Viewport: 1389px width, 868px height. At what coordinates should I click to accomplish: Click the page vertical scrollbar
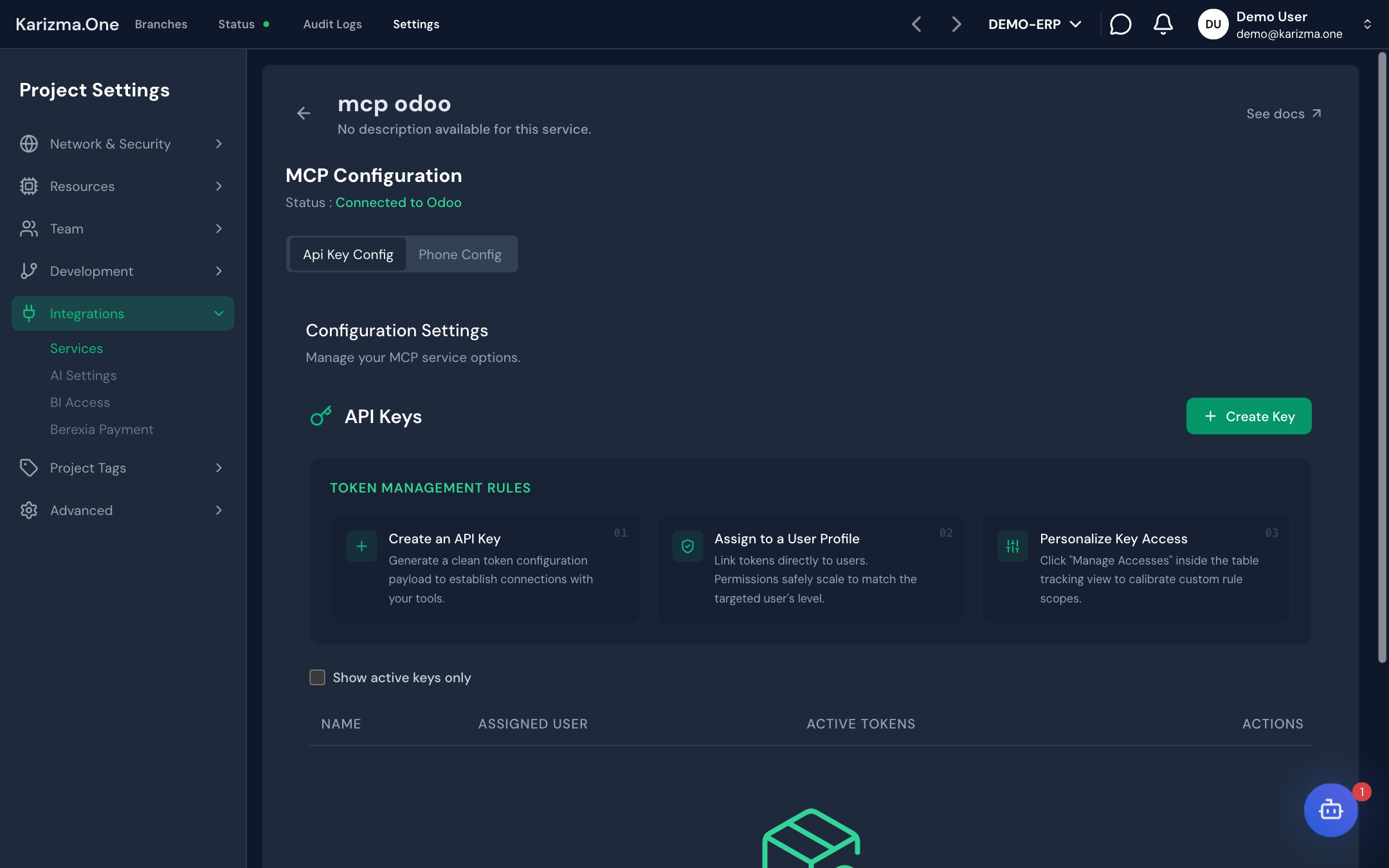[1382, 357]
